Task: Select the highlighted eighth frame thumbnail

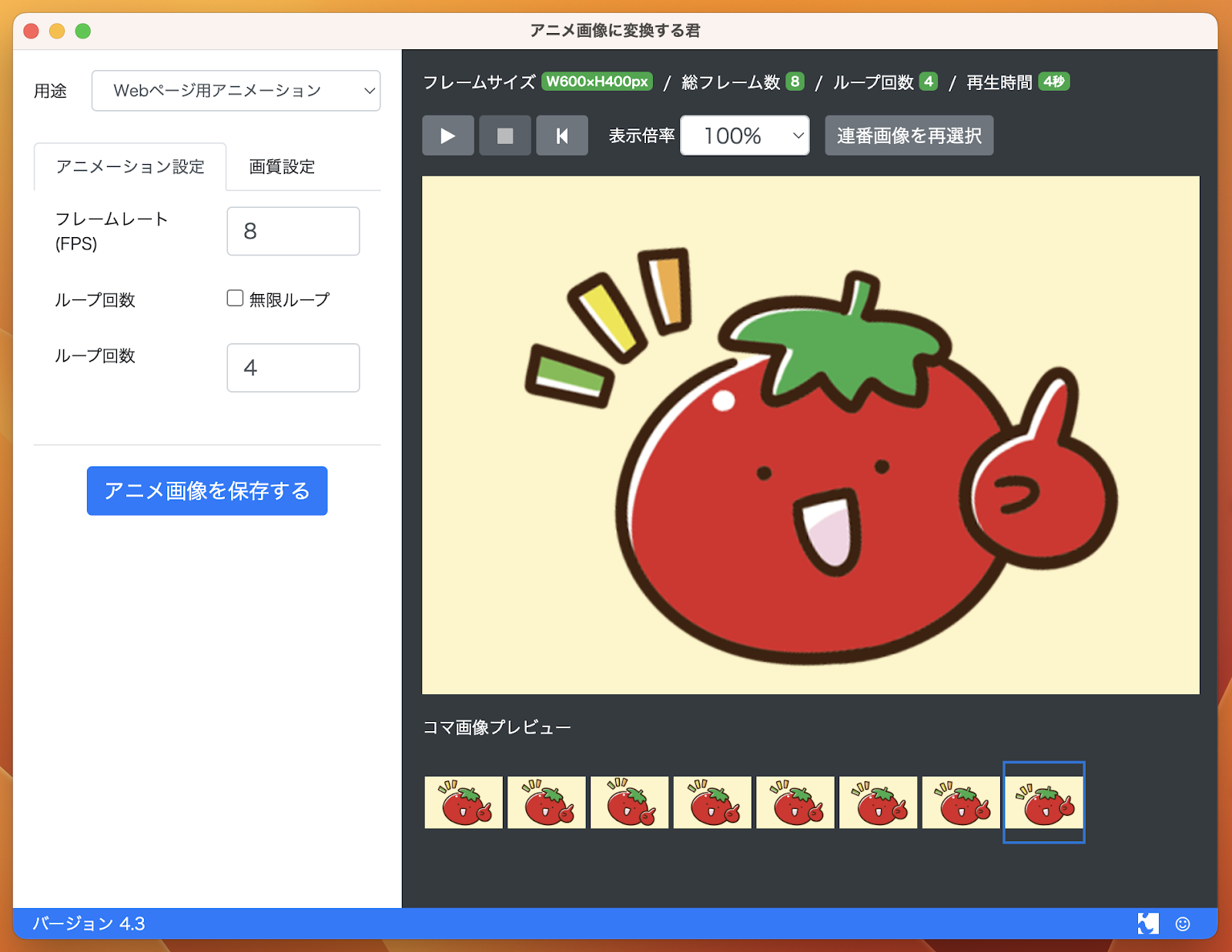Action: [x=1043, y=802]
